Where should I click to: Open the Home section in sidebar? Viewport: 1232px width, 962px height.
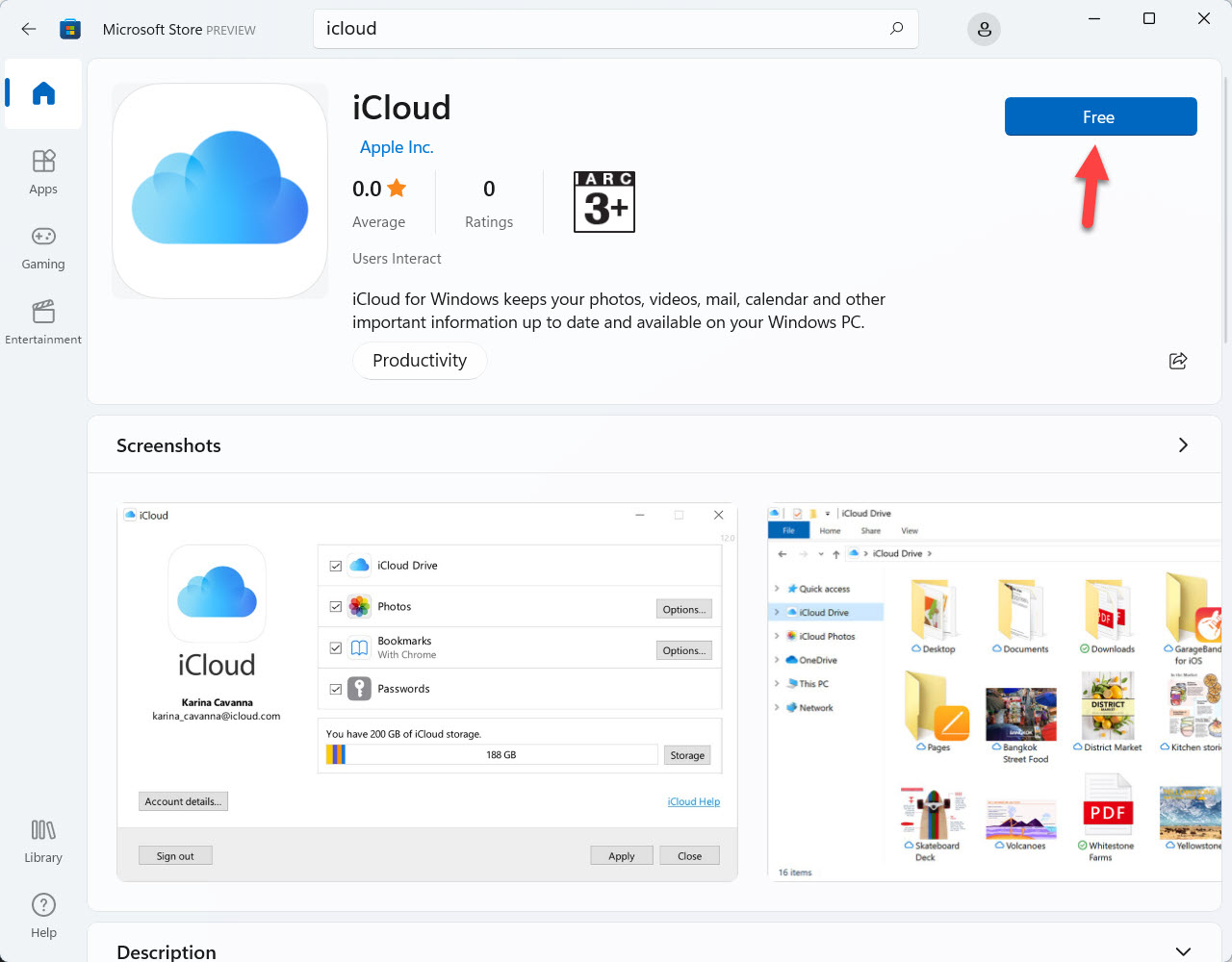pos(43,94)
